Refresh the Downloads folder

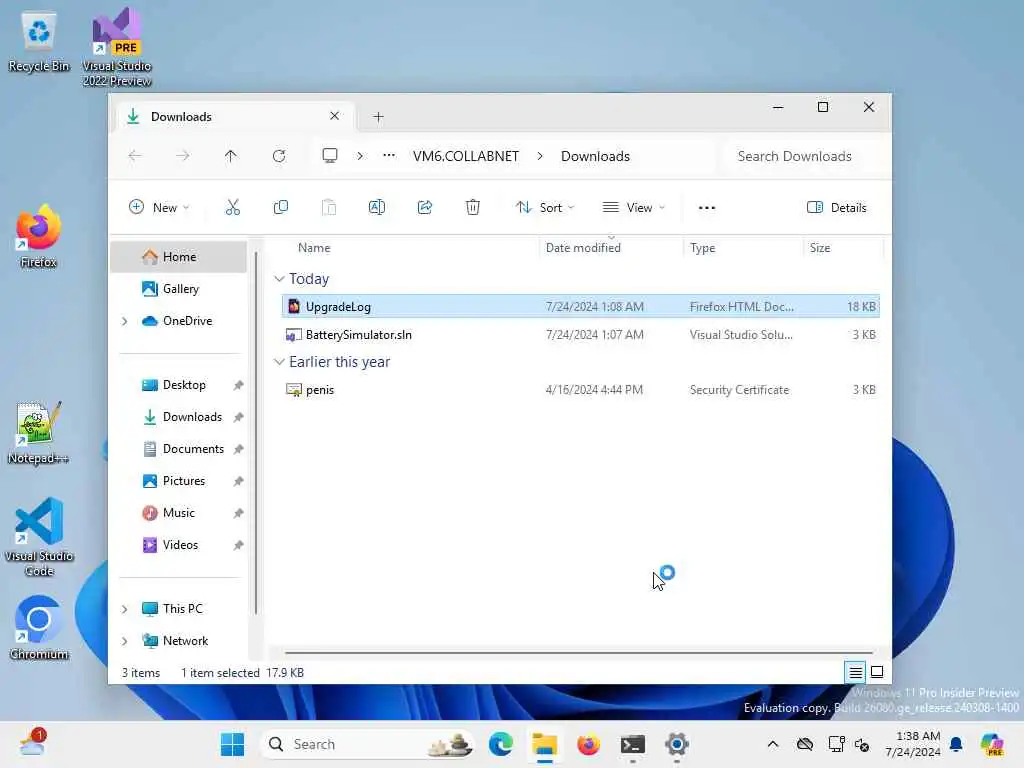click(279, 156)
